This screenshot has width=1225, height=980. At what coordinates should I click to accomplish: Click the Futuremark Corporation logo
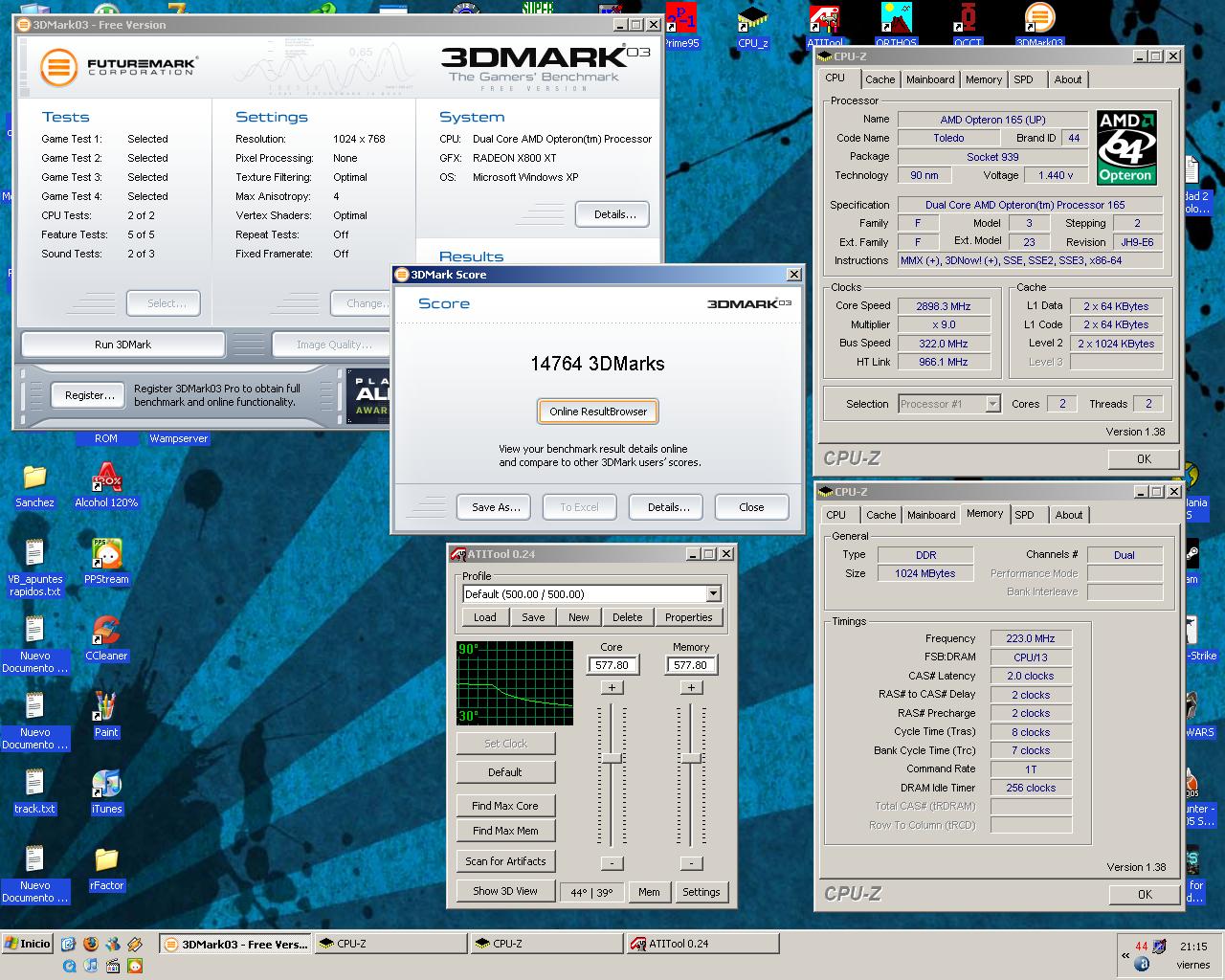coord(119,67)
